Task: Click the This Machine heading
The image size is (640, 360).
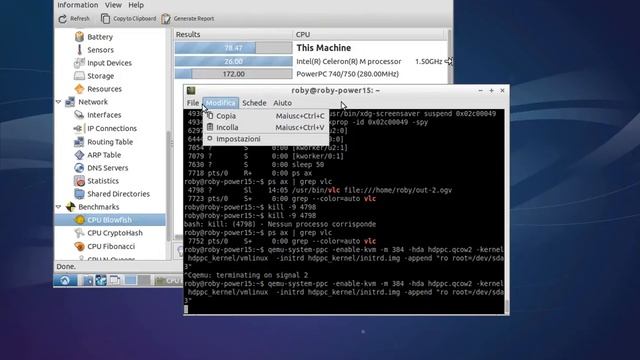Action: point(324,48)
